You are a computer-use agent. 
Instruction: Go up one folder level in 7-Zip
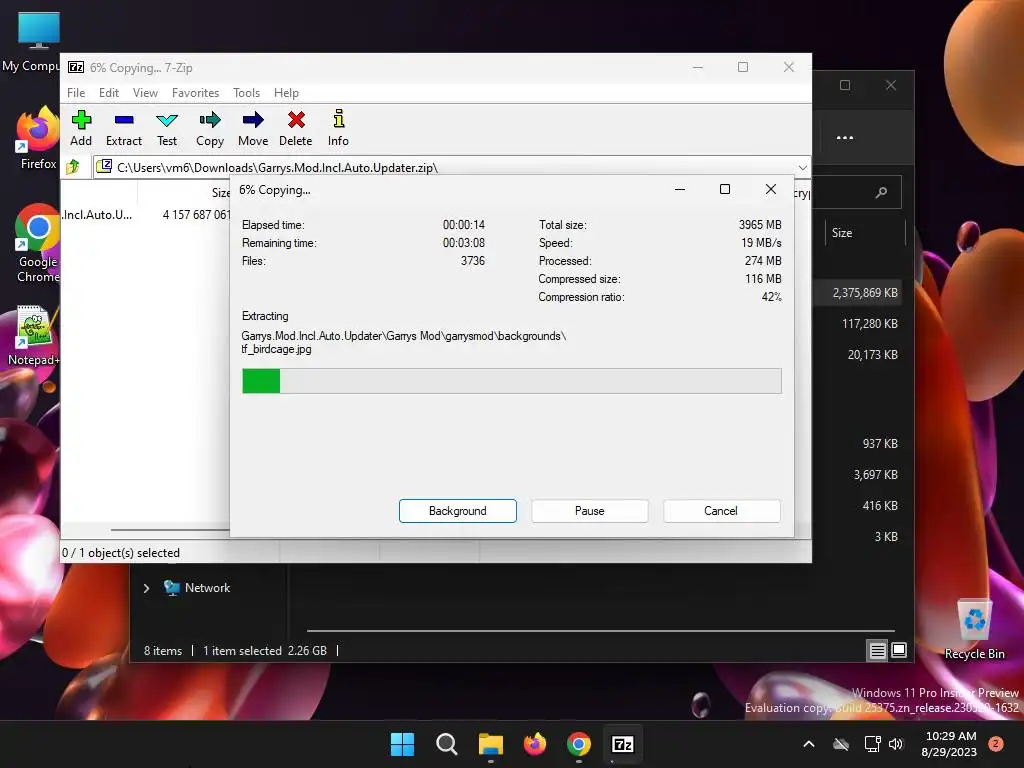coord(73,167)
